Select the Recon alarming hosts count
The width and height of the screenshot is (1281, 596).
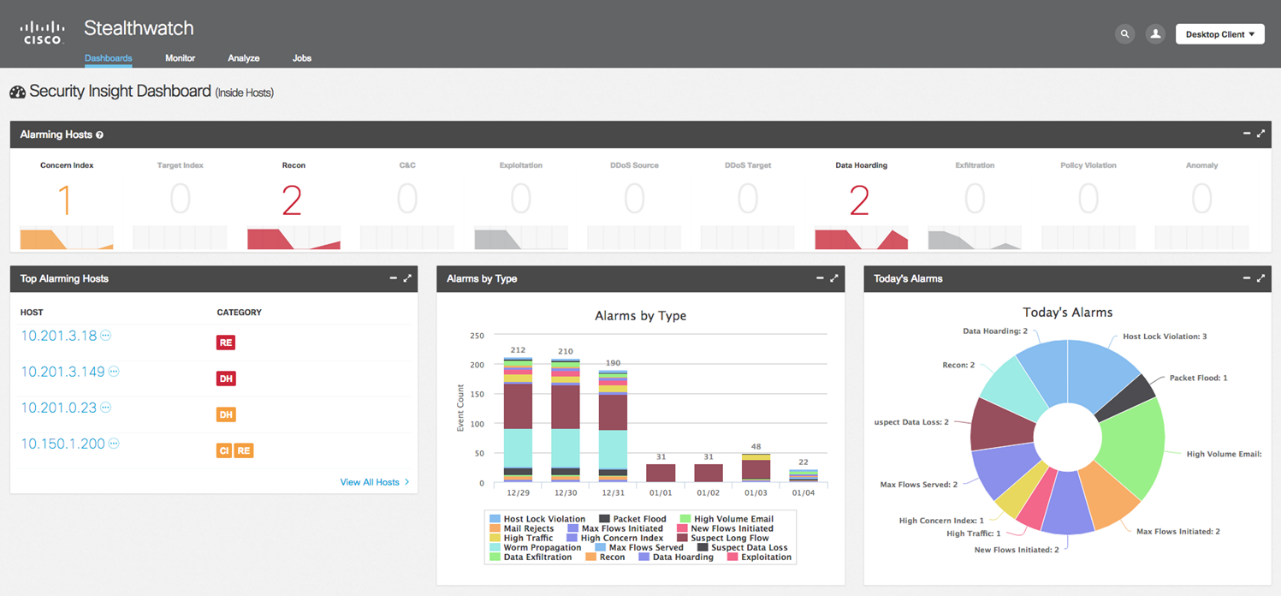click(291, 201)
